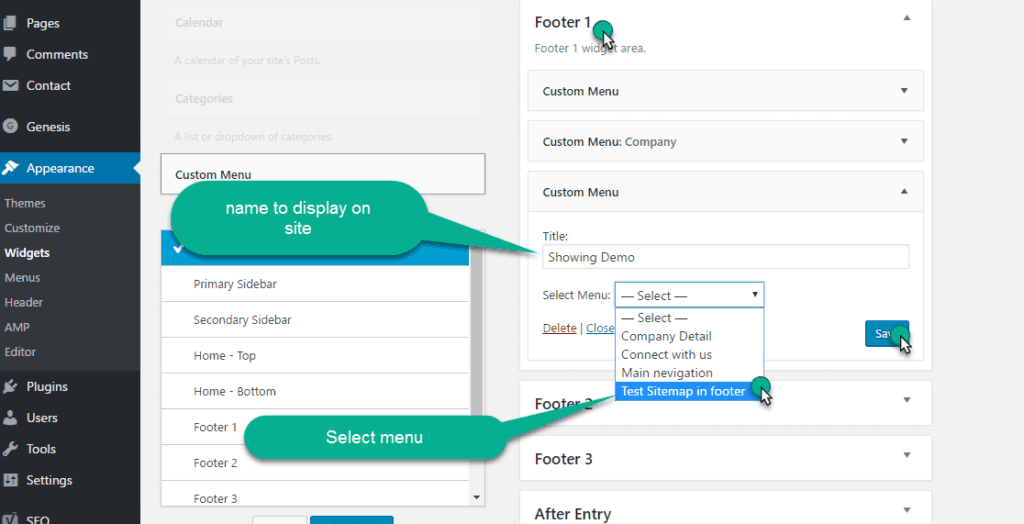Choose the '— Select —' dropdown option
The image size is (1024, 524).
[689, 318]
